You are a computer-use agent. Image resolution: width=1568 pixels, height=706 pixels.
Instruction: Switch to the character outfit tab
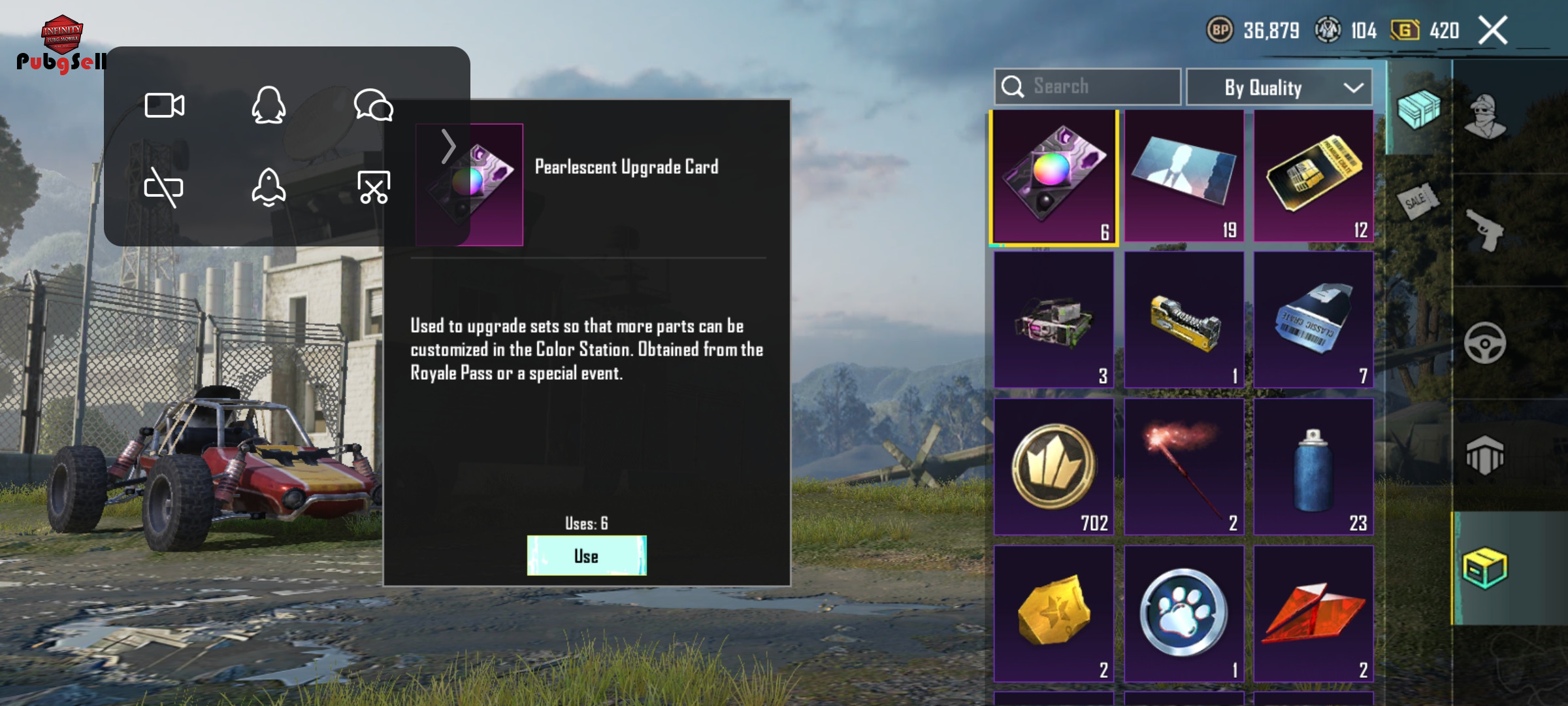pos(1485,116)
